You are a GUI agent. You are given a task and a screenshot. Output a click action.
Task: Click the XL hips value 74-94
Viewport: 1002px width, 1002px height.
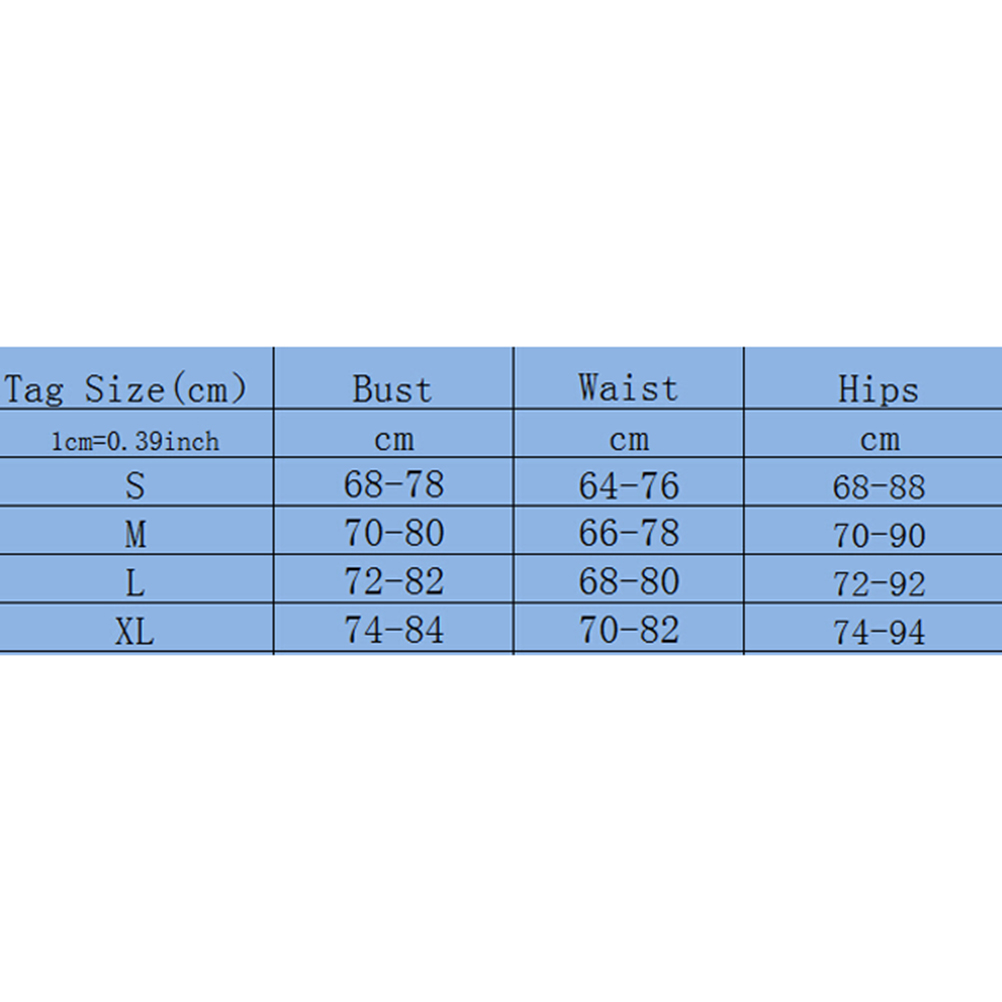pos(879,632)
